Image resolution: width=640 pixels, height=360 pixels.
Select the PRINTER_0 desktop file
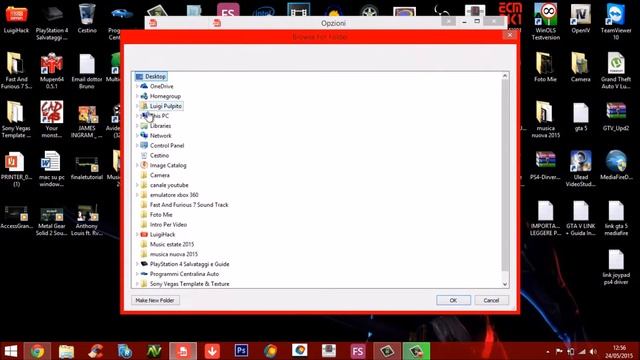click(x=16, y=169)
